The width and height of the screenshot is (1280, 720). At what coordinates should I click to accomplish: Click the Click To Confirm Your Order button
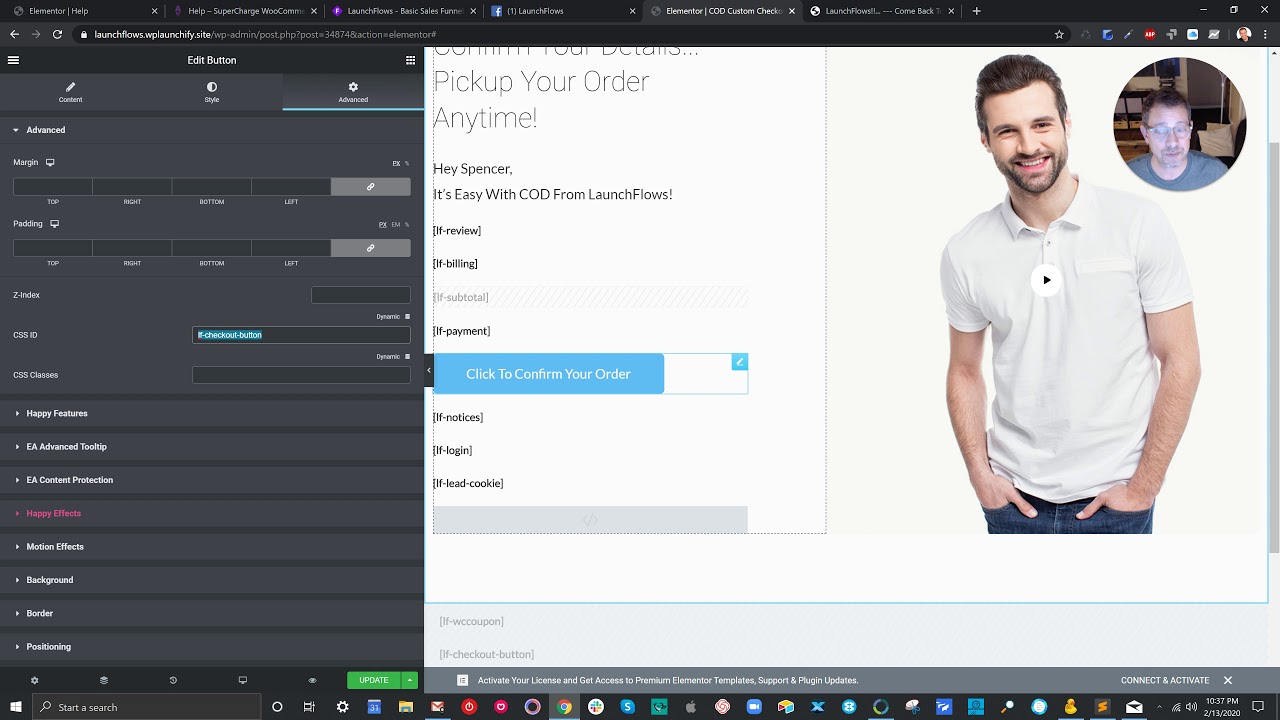click(548, 374)
